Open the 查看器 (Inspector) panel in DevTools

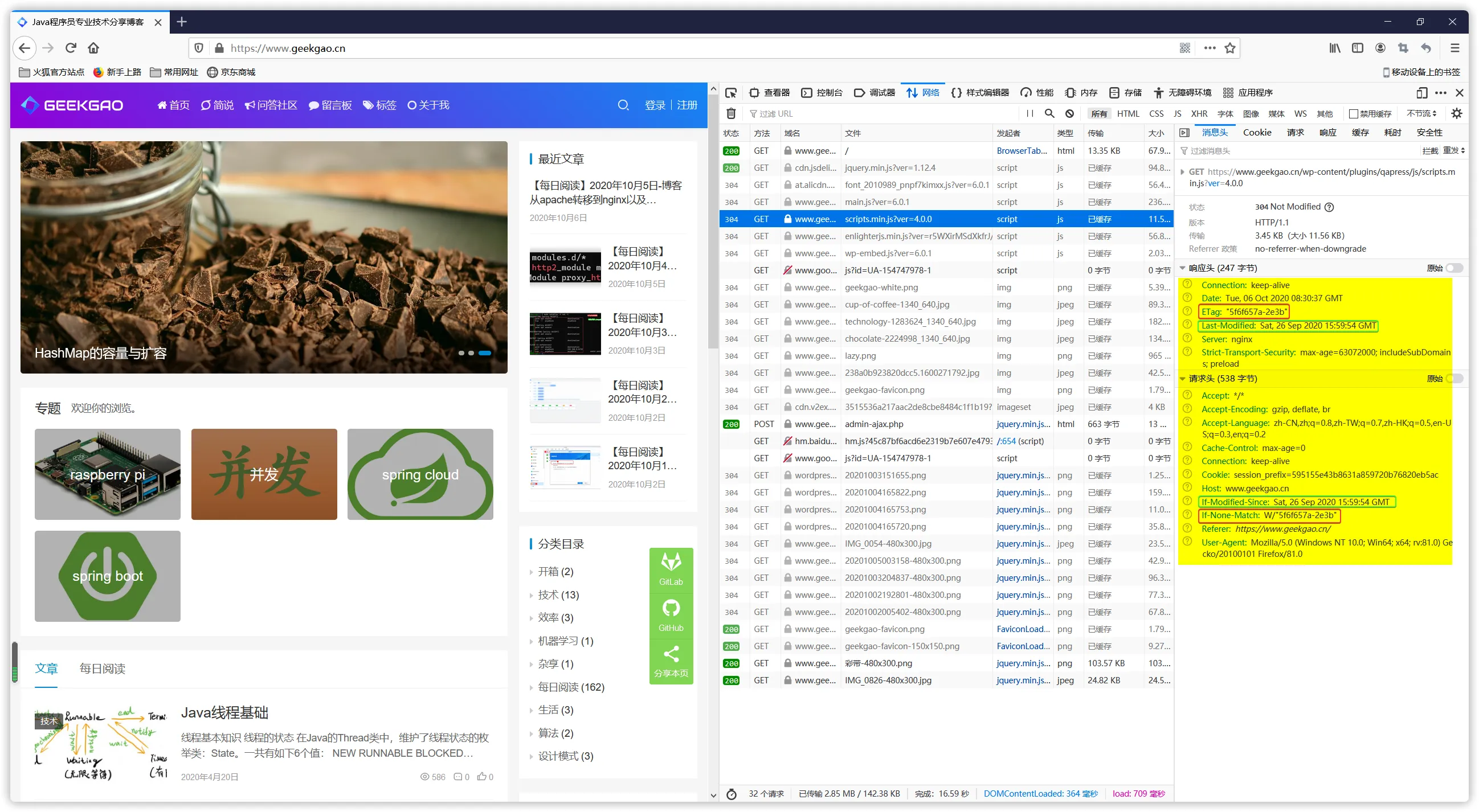click(773, 92)
